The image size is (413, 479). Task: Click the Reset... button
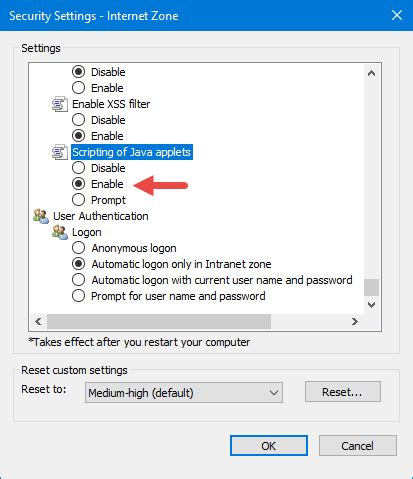tap(343, 392)
